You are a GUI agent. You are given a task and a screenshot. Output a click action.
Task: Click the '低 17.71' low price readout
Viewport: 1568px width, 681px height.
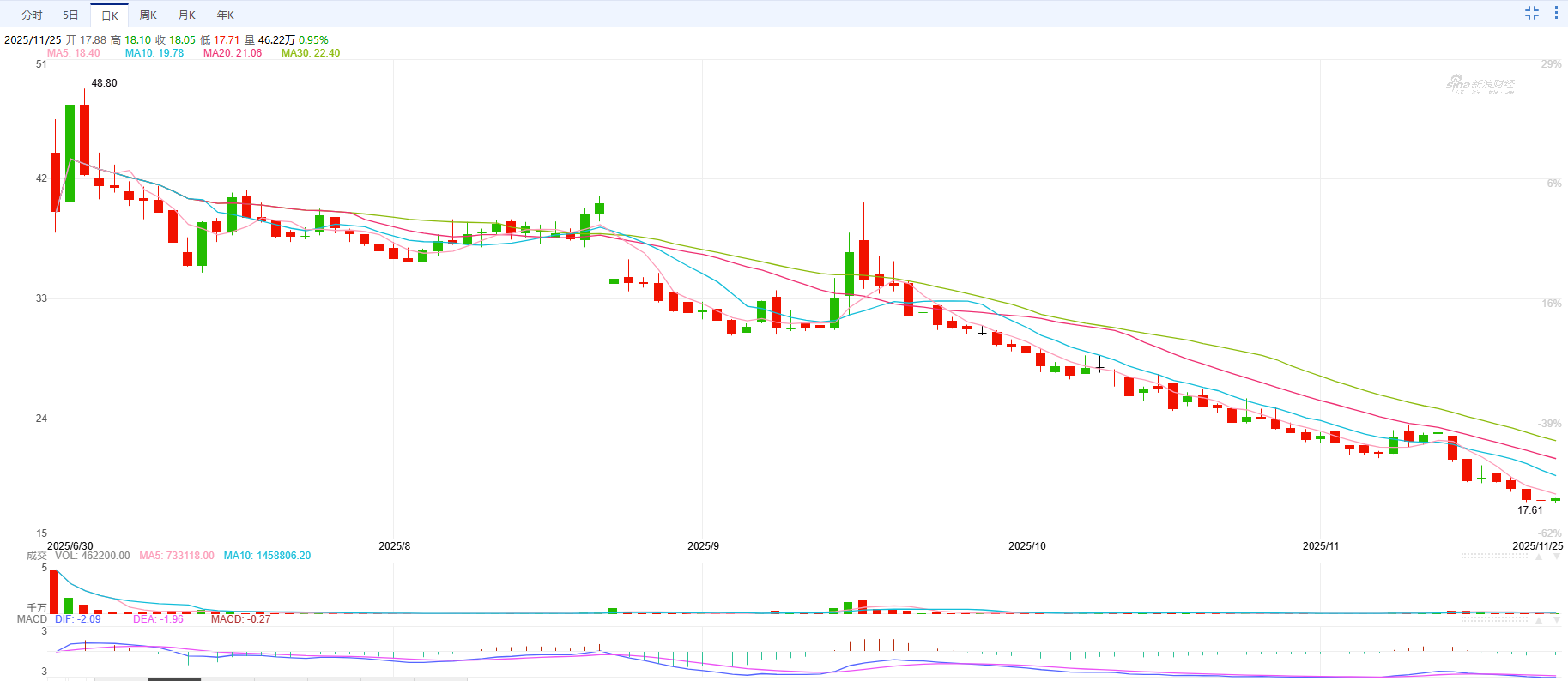click(x=221, y=40)
